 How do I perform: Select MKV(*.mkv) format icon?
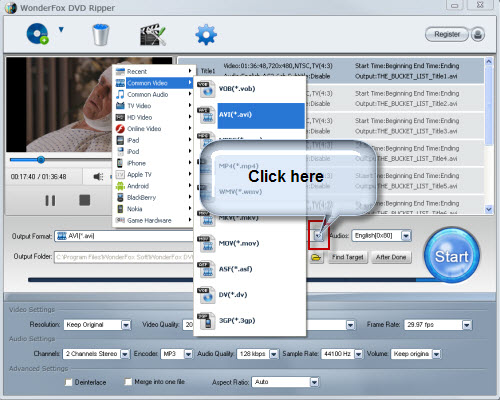pos(206,218)
